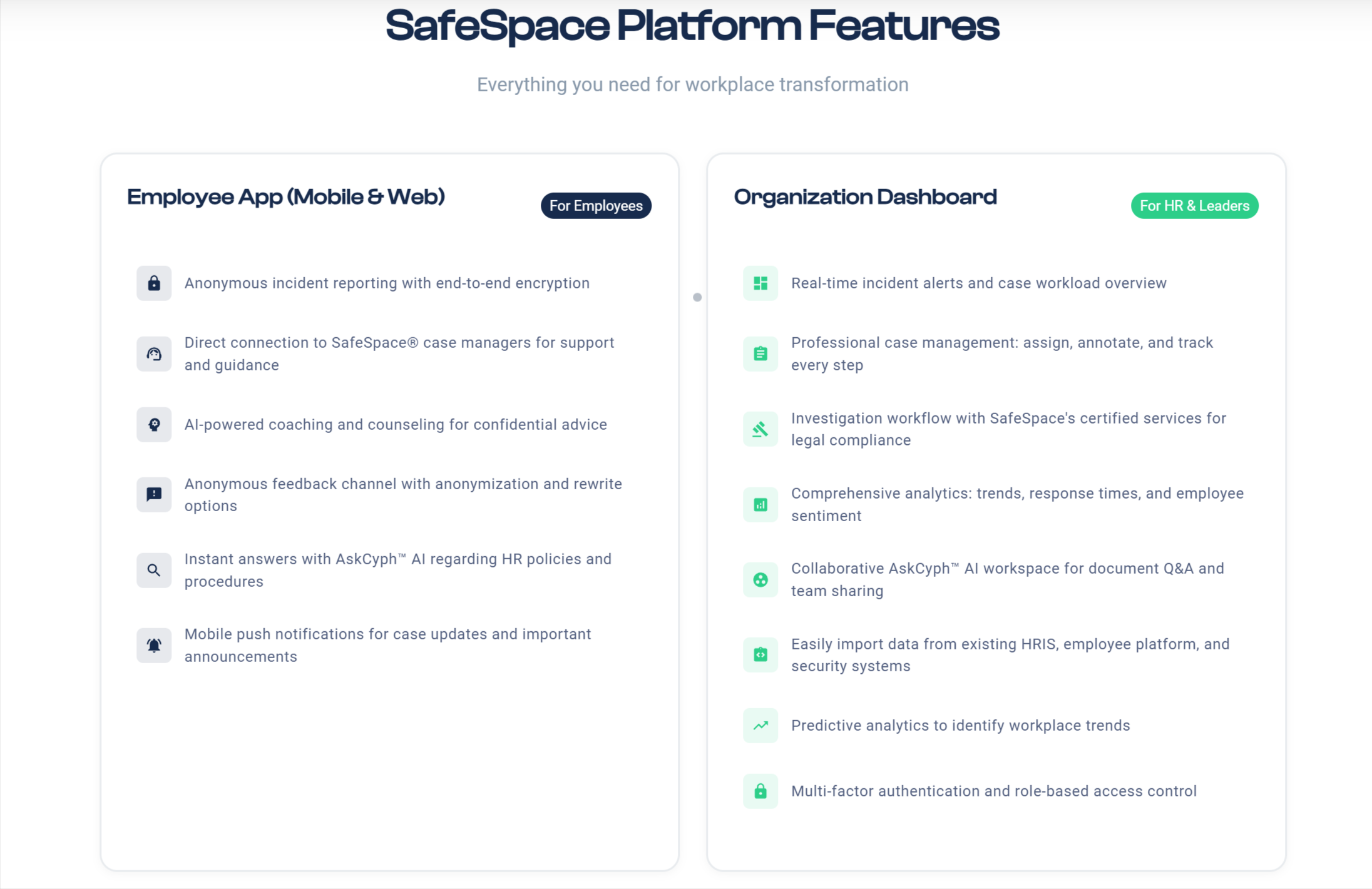This screenshot has width=1372, height=889.
Task: Click the green dashboard grid icon
Action: coord(760,283)
